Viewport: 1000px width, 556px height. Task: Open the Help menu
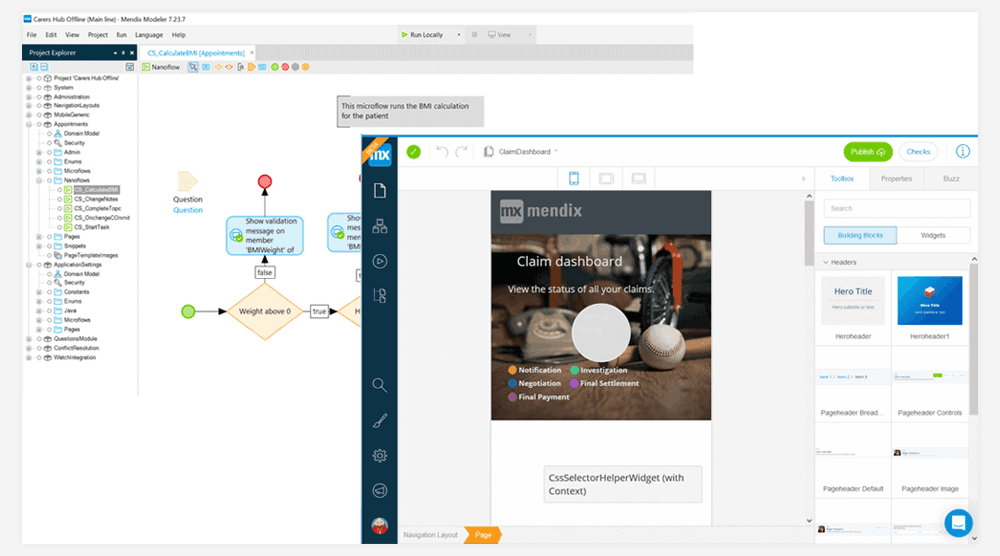pyautogui.click(x=179, y=35)
